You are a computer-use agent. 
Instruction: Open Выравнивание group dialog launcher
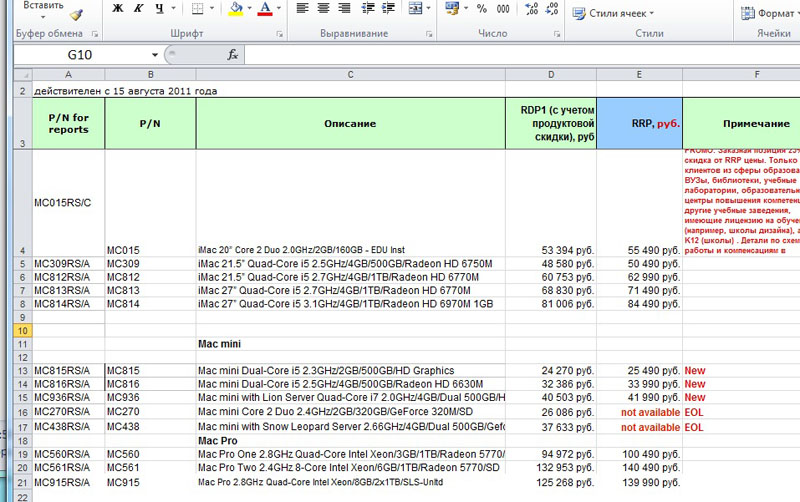pyautogui.click(x=429, y=34)
